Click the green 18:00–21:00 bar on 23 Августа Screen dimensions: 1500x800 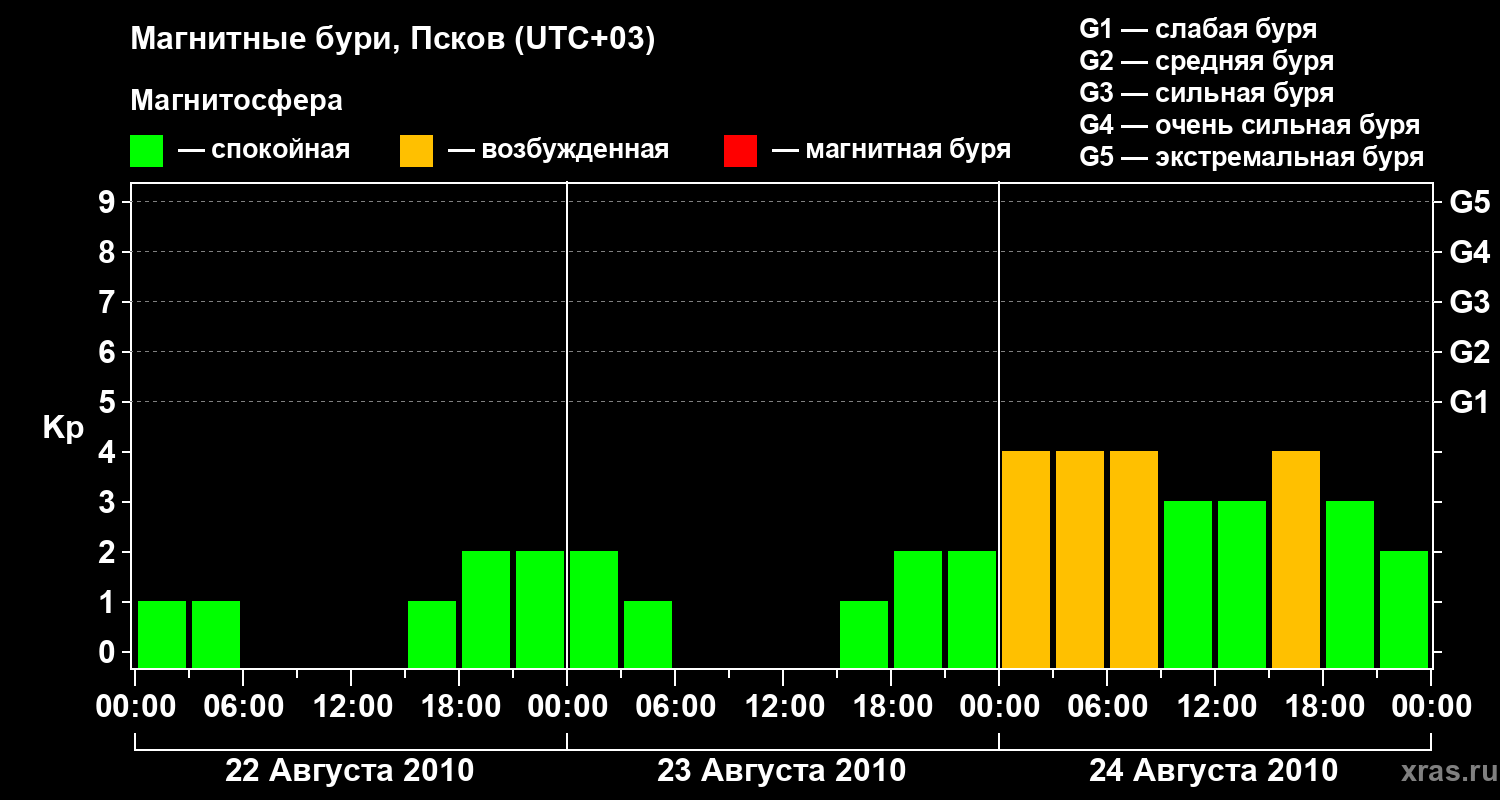pos(918,609)
